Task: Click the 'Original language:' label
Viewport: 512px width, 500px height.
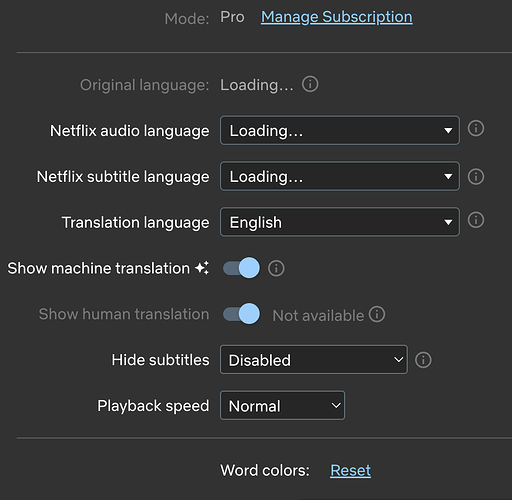Action: point(144,85)
